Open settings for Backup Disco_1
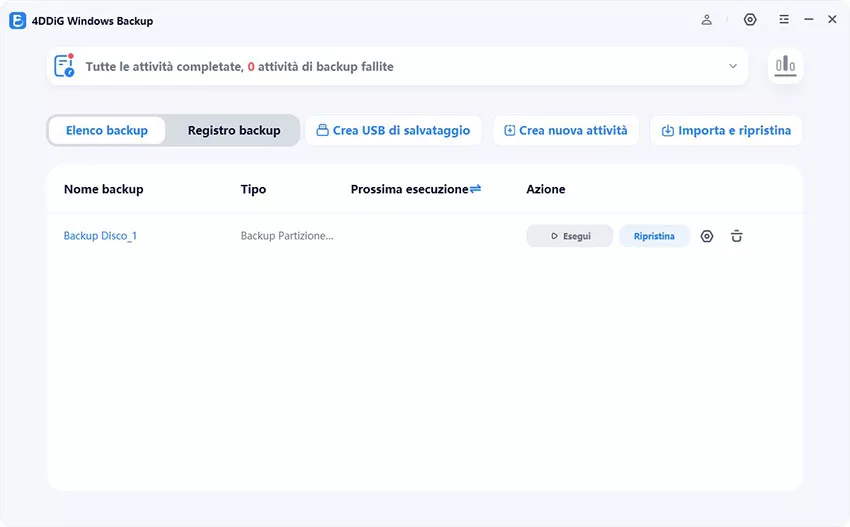The width and height of the screenshot is (850, 527). [707, 237]
